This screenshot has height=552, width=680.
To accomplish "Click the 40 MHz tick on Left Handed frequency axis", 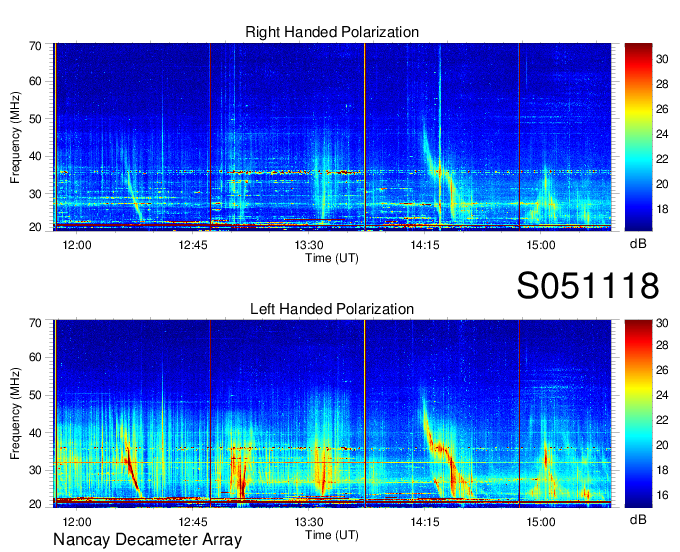I will [35, 433].
